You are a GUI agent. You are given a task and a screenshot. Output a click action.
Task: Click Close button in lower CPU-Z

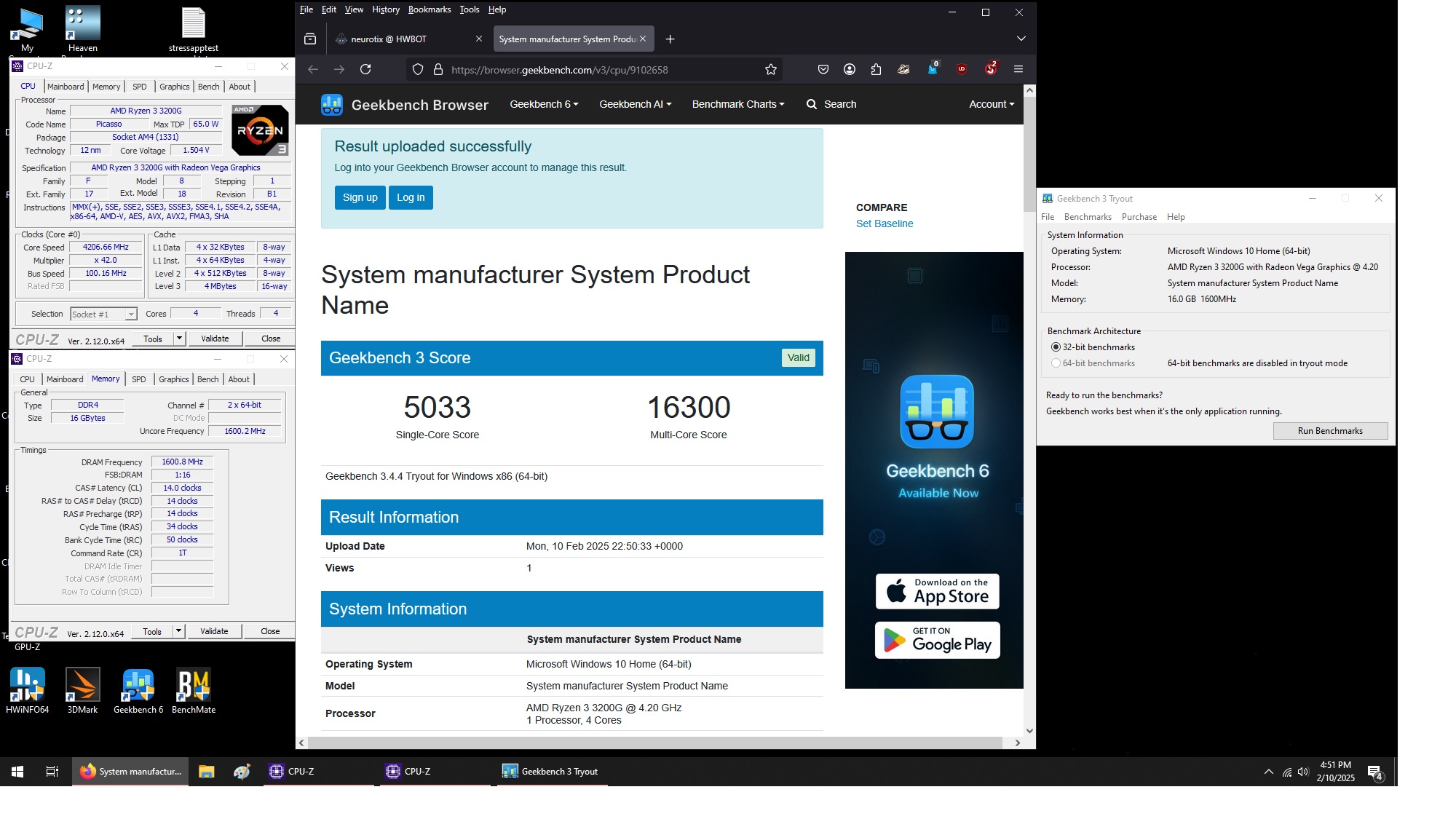(x=270, y=631)
